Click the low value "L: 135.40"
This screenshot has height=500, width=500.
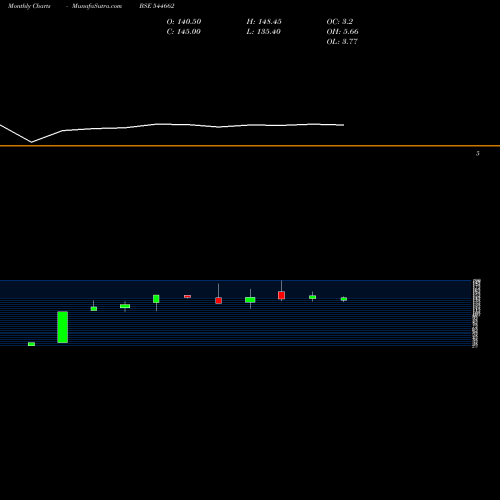(x=264, y=32)
